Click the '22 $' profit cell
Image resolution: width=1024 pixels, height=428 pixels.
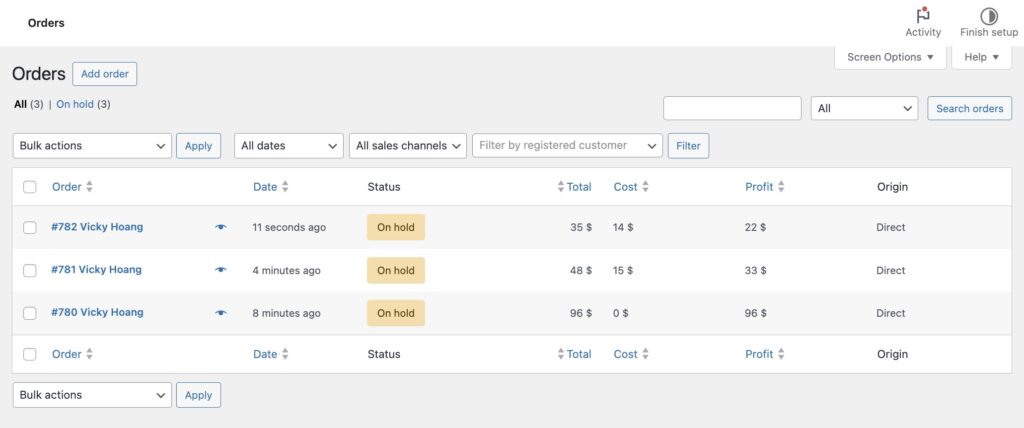tap(756, 227)
